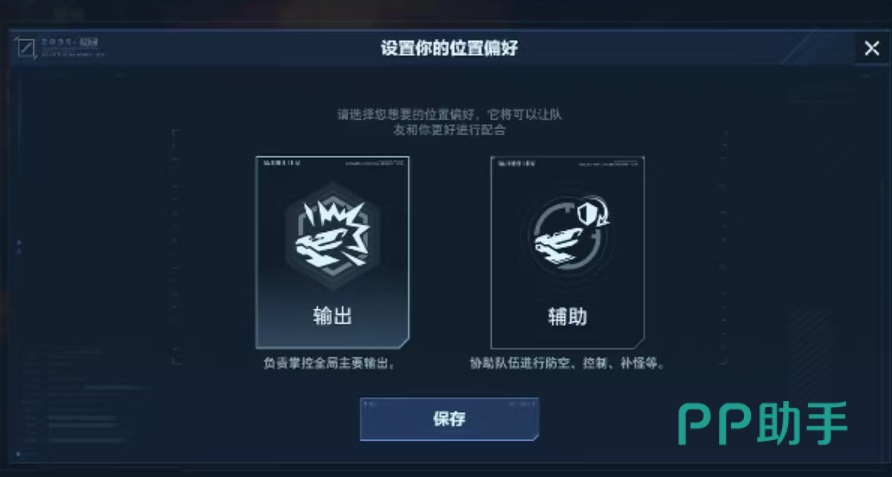892x477 pixels.
Task: Choose the 输出 text label
Action: [332, 315]
